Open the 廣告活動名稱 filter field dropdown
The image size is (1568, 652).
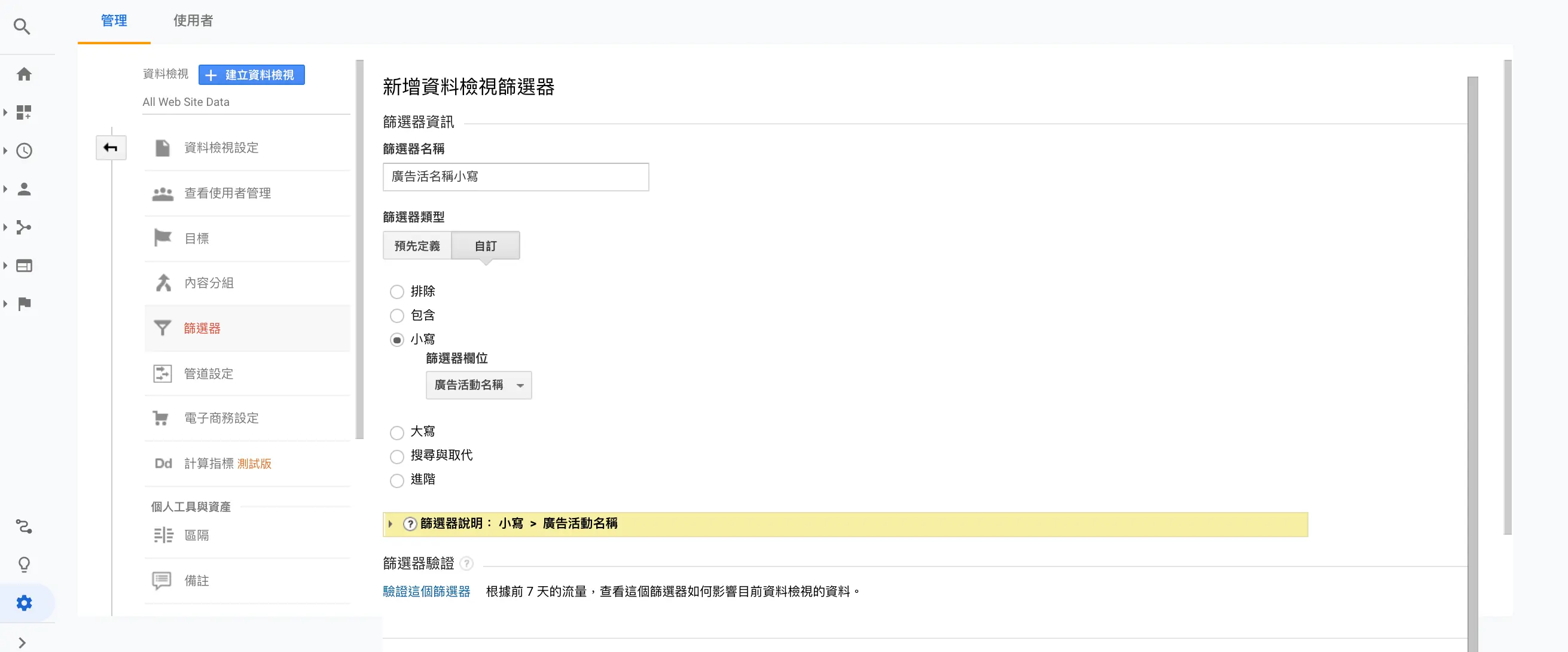pyautogui.click(x=478, y=385)
